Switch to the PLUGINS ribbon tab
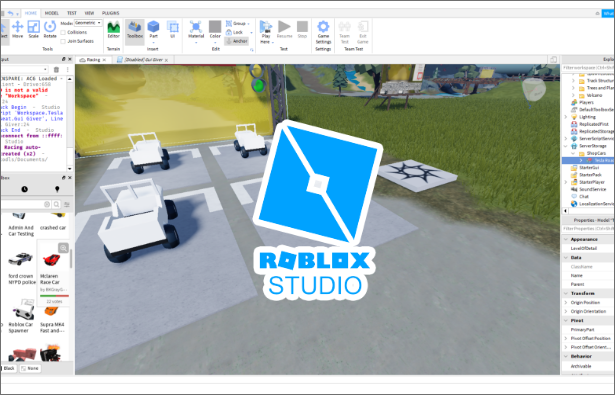 pyautogui.click(x=111, y=13)
